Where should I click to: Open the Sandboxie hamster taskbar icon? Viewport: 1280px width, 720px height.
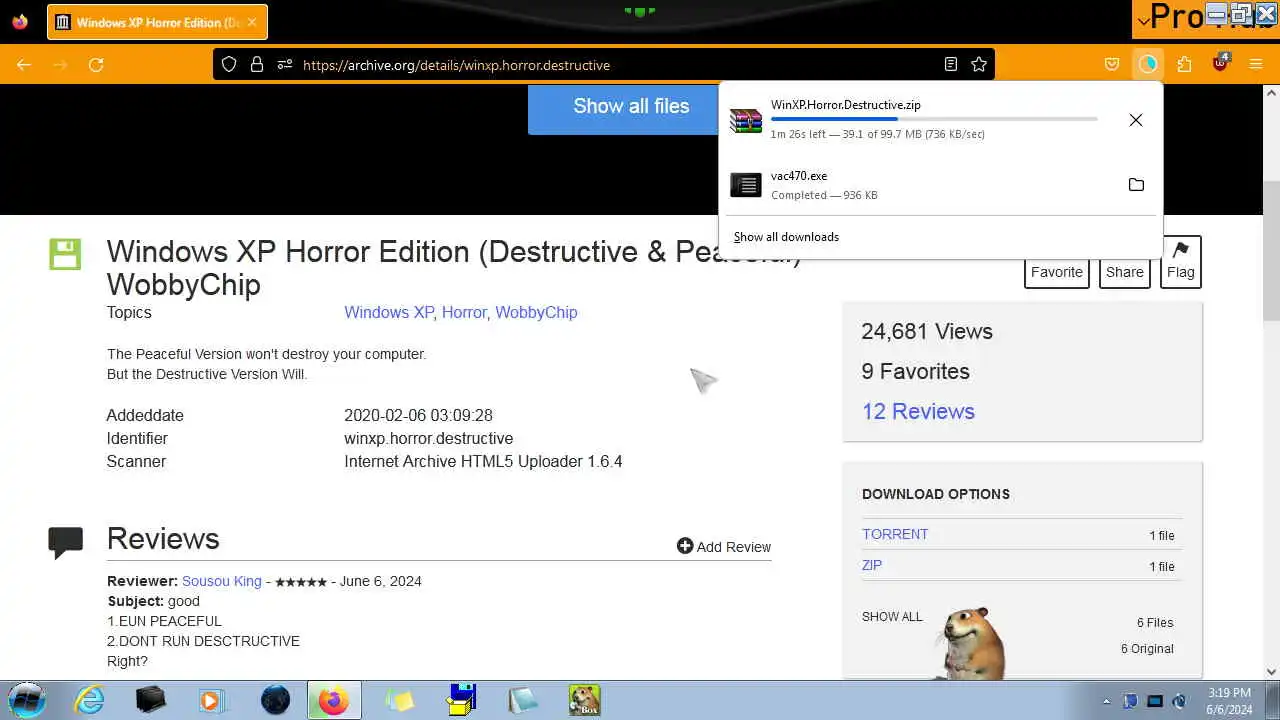(x=584, y=700)
